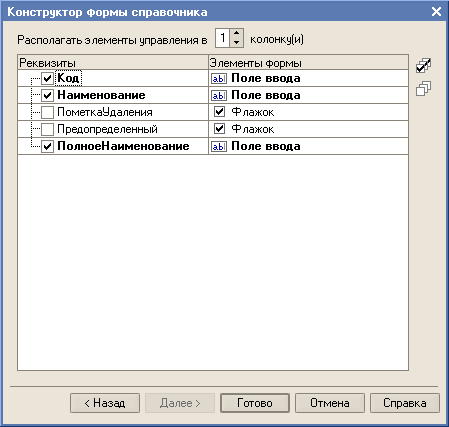The image size is (449, 427).
Task: Click the Реквизиты column header
Action: click(x=113, y=62)
